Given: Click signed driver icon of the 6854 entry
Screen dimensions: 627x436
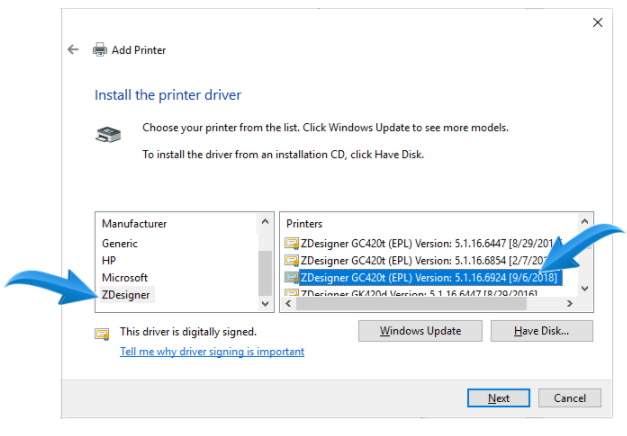Looking at the screenshot, I should [x=292, y=260].
